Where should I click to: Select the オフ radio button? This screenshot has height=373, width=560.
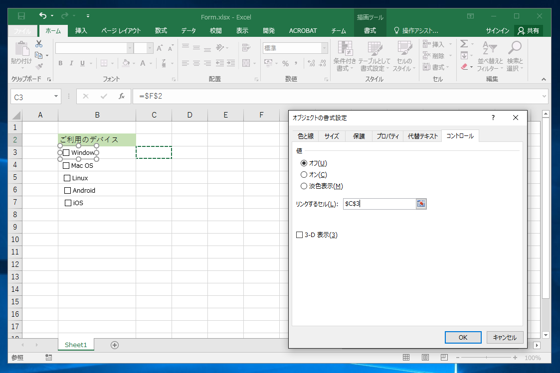pos(304,163)
